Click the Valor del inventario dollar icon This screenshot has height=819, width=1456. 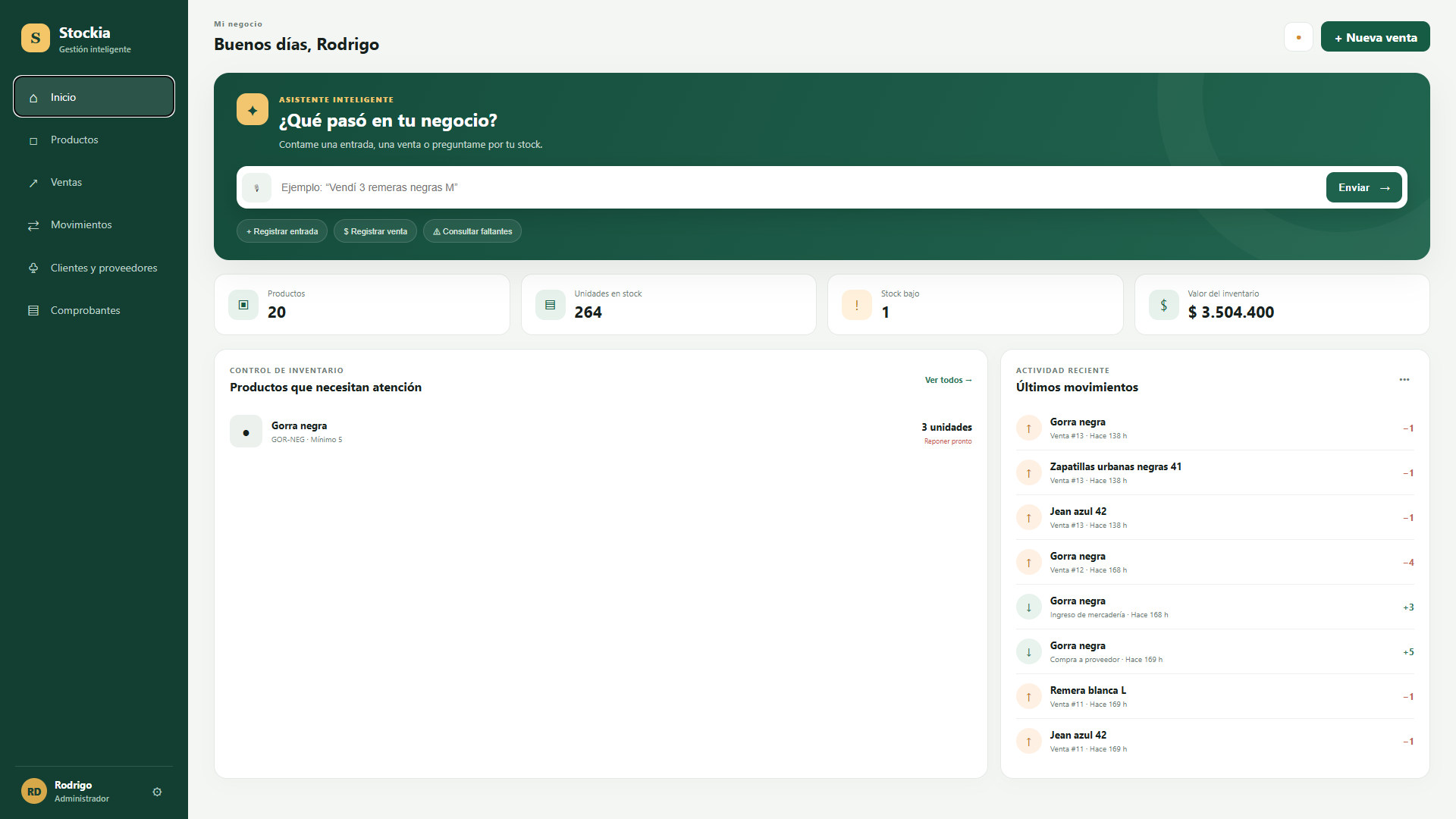point(1164,305)
